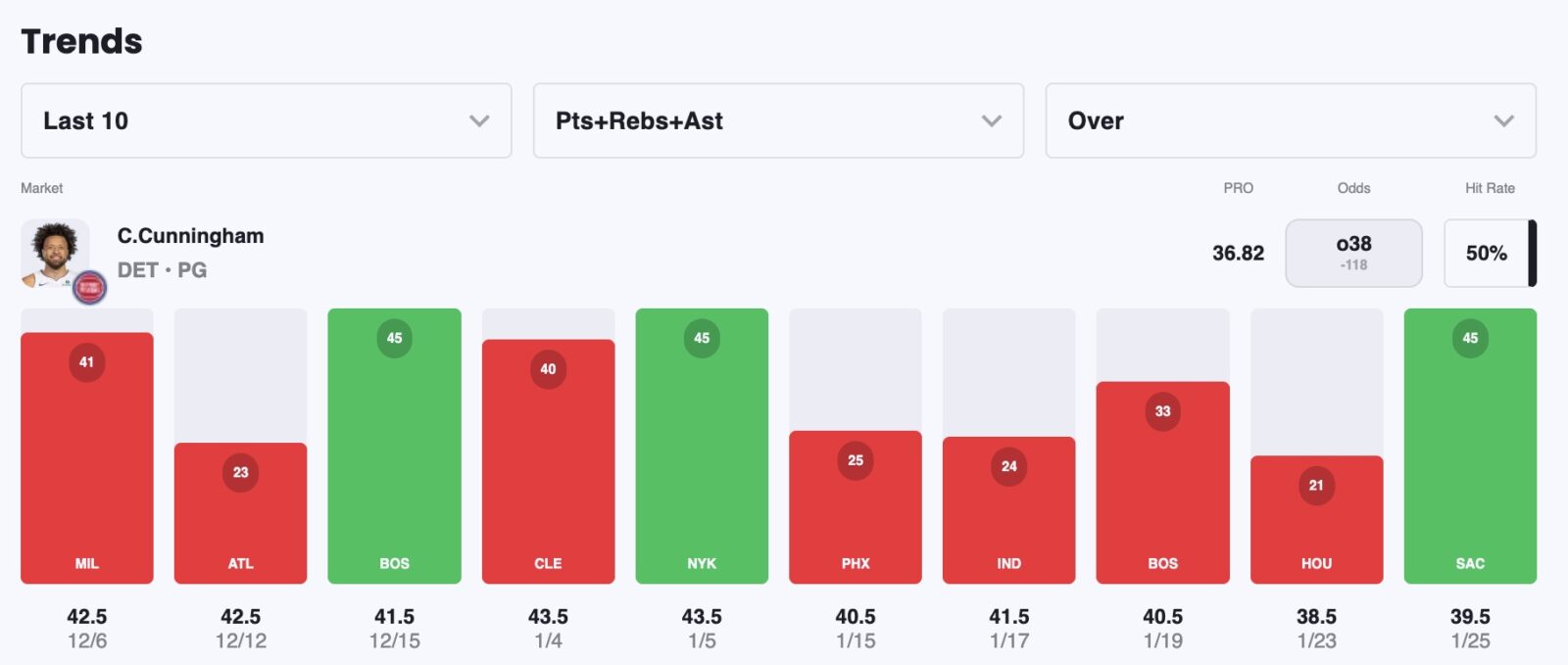Click the 45 badge on SAC bar
Viewport: 1568px width, 665px height.
point(1470,338)
